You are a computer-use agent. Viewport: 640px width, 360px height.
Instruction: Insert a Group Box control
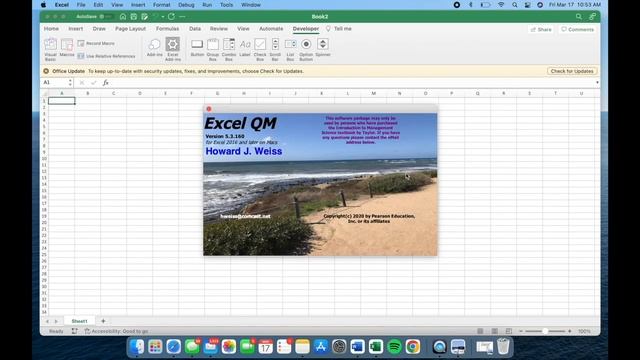[213, 49]
